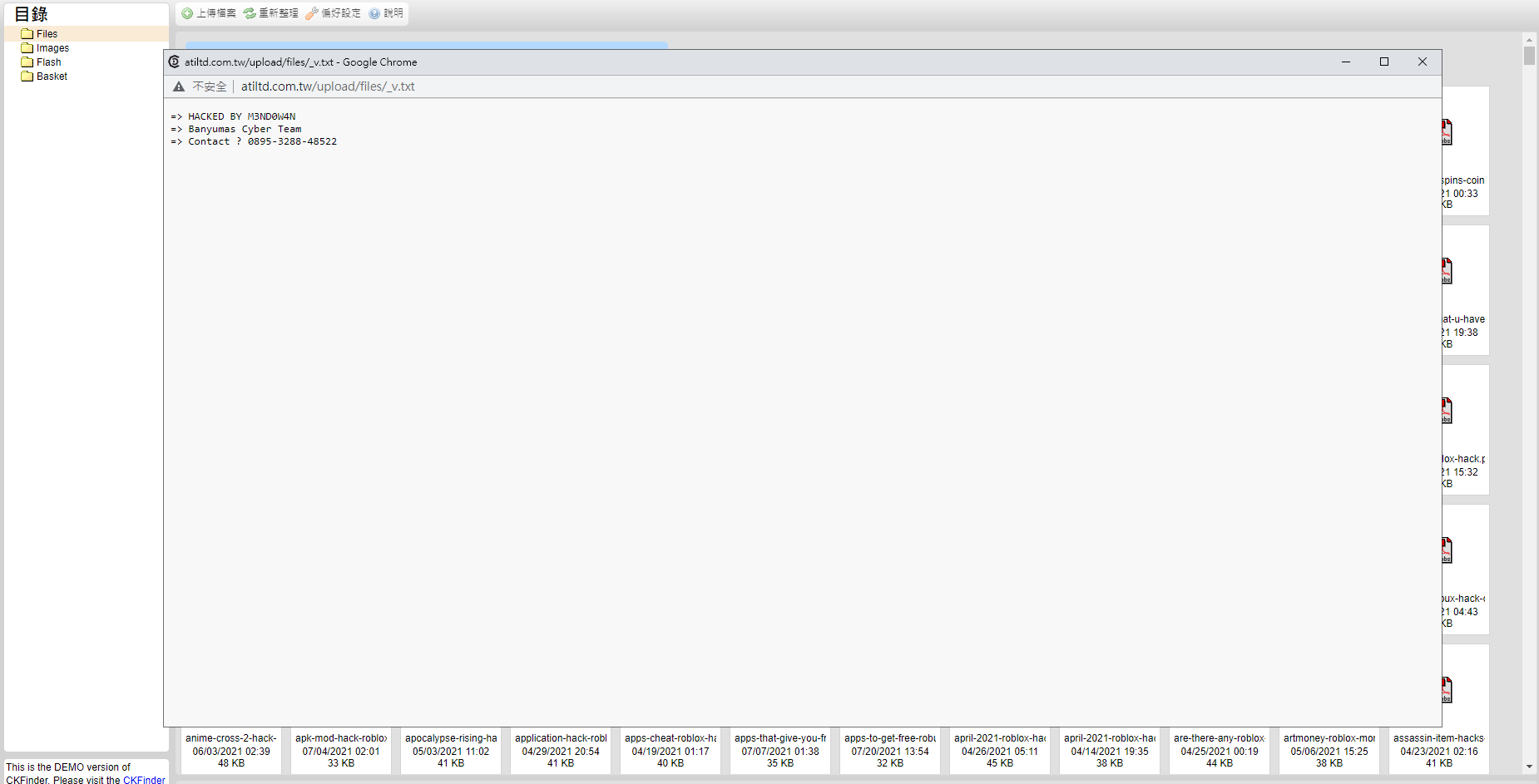1539x784 pixels.
Task: Maximize the Chrome popup window
Action: (1384, 62)
